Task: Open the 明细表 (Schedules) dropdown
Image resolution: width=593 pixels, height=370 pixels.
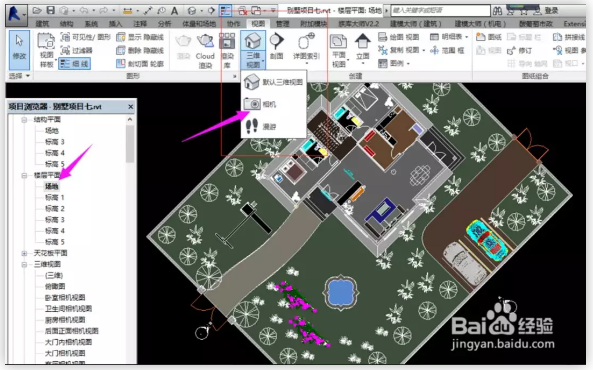Action: tap(467, 37)
